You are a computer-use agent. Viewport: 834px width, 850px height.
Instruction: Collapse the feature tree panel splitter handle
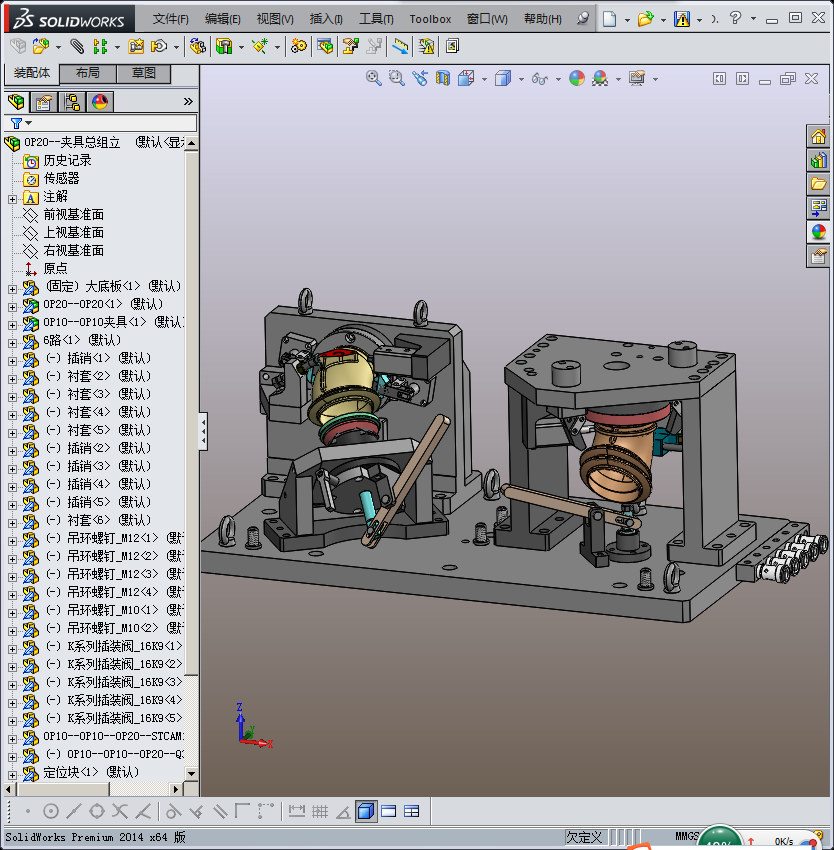click(x=204, y=431)
